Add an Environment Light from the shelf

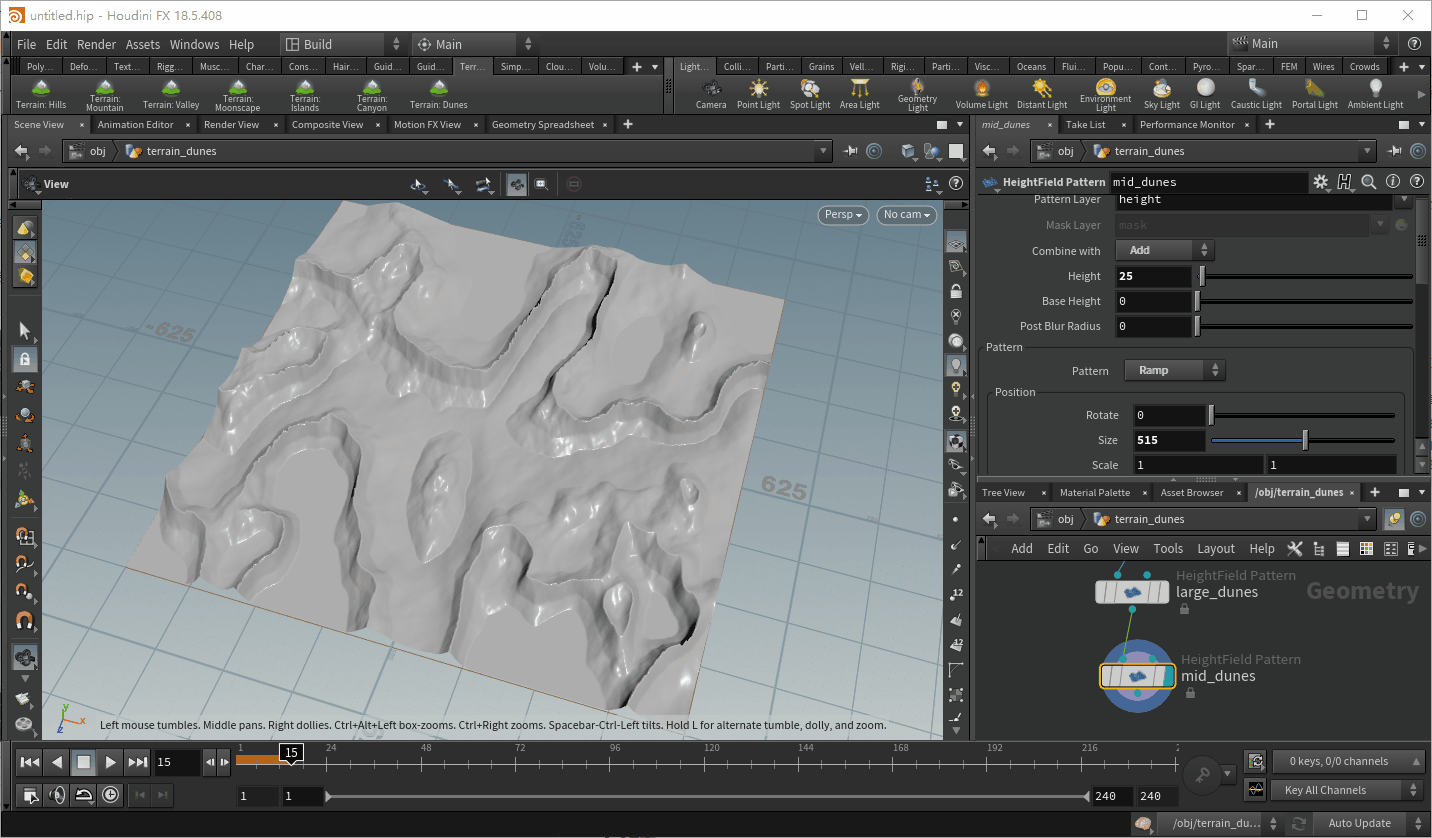point(1105,95)
